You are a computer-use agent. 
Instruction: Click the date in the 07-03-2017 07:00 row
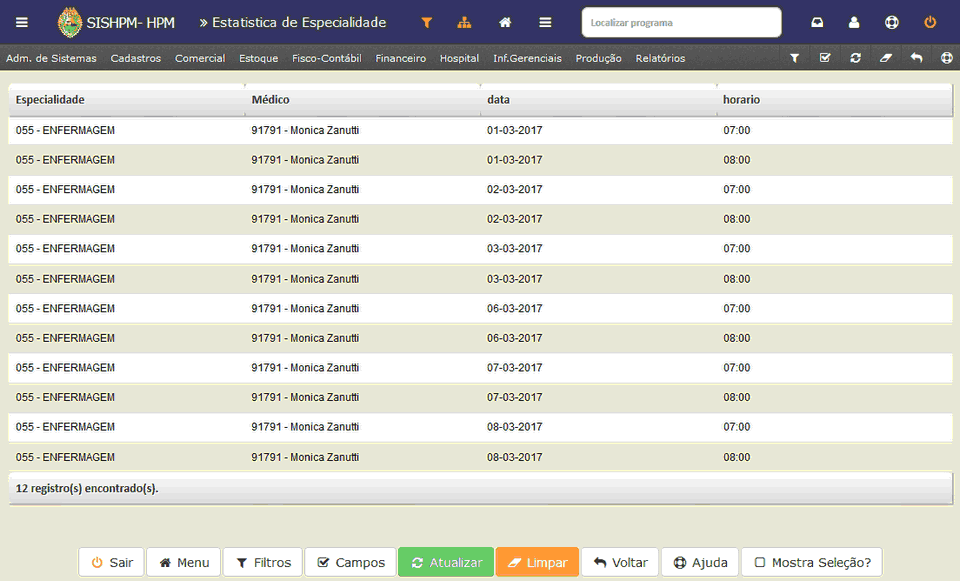tap(514, 368)
